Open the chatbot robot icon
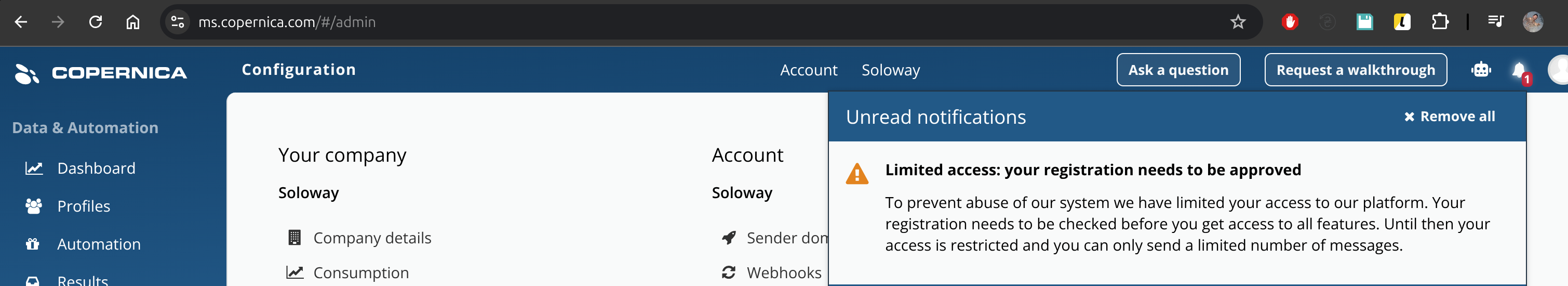Viewport: 1568px width, 286px height. 1481,70
